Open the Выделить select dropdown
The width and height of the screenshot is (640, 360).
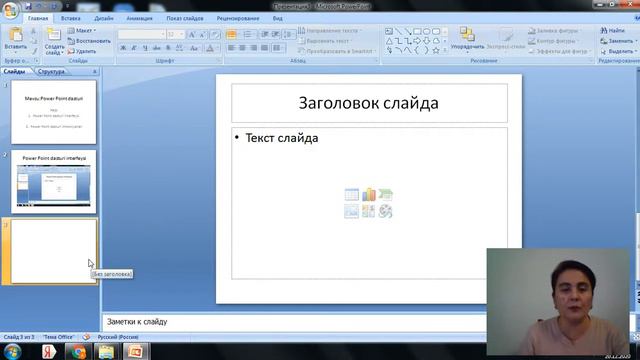click(619, 51)
